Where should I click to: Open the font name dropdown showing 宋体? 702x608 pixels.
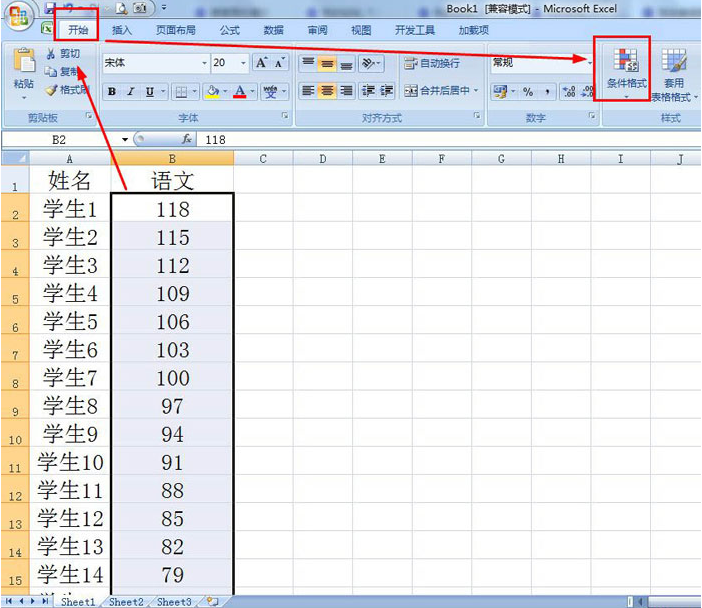click(204, 63)
